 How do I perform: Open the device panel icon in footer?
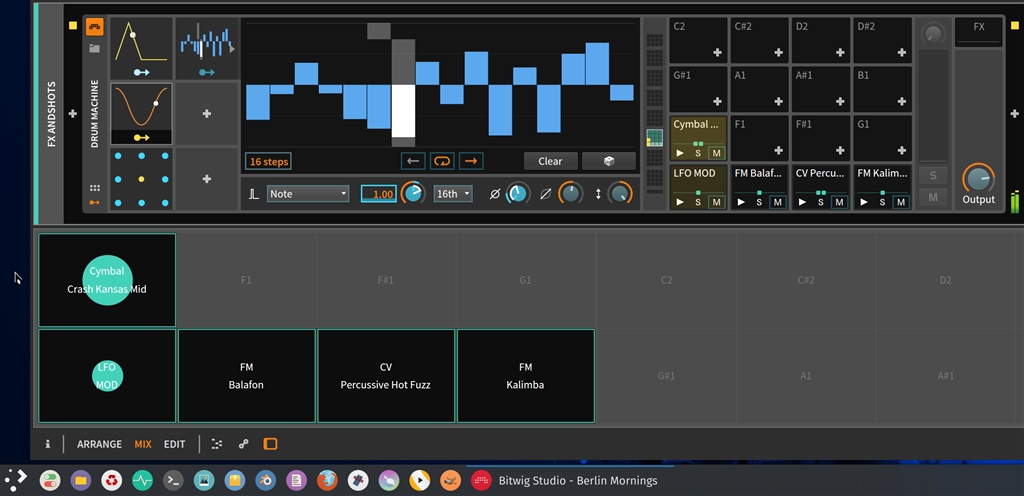coord(270,444)
